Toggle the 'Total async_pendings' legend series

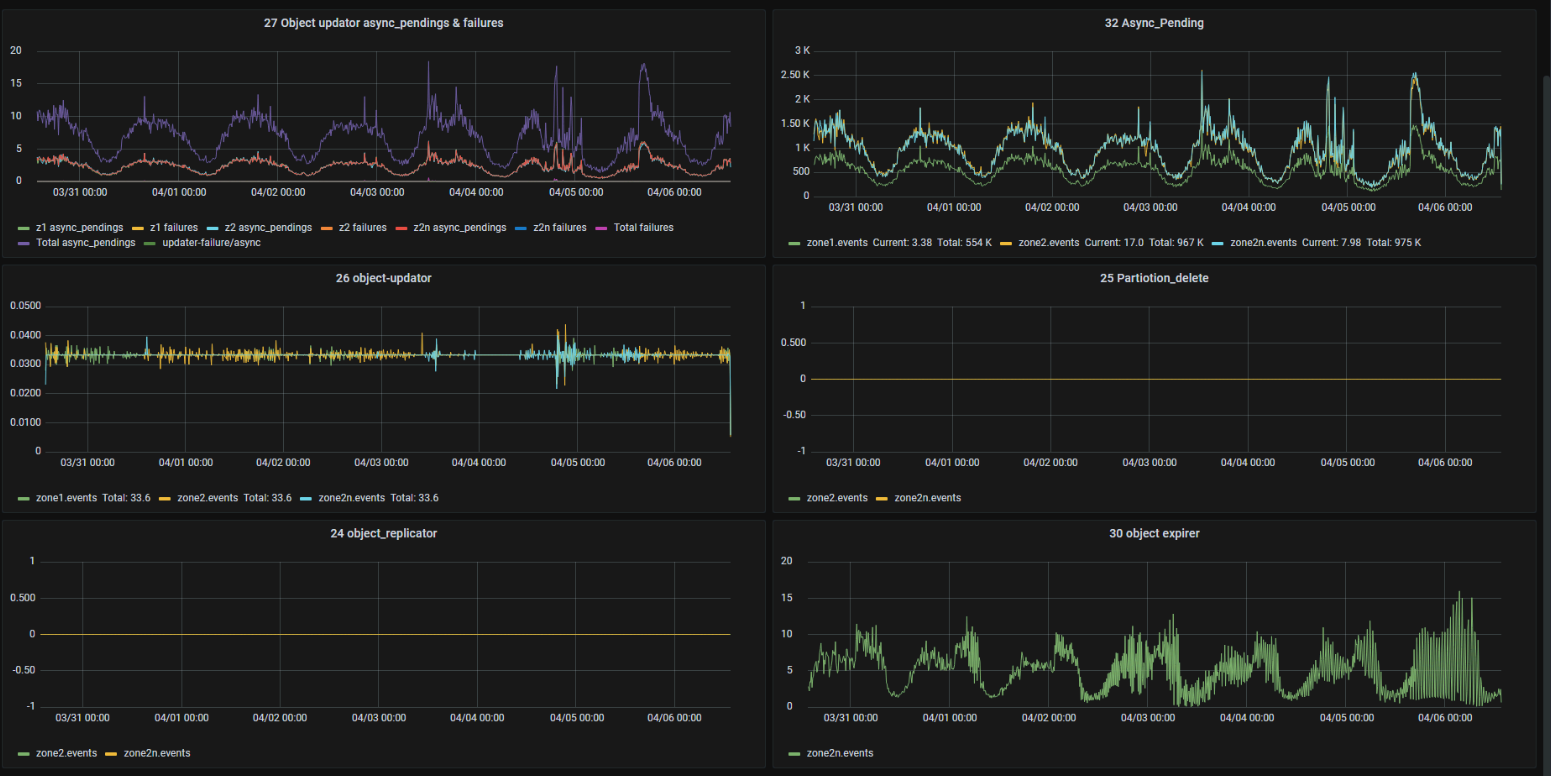point(84,242)
